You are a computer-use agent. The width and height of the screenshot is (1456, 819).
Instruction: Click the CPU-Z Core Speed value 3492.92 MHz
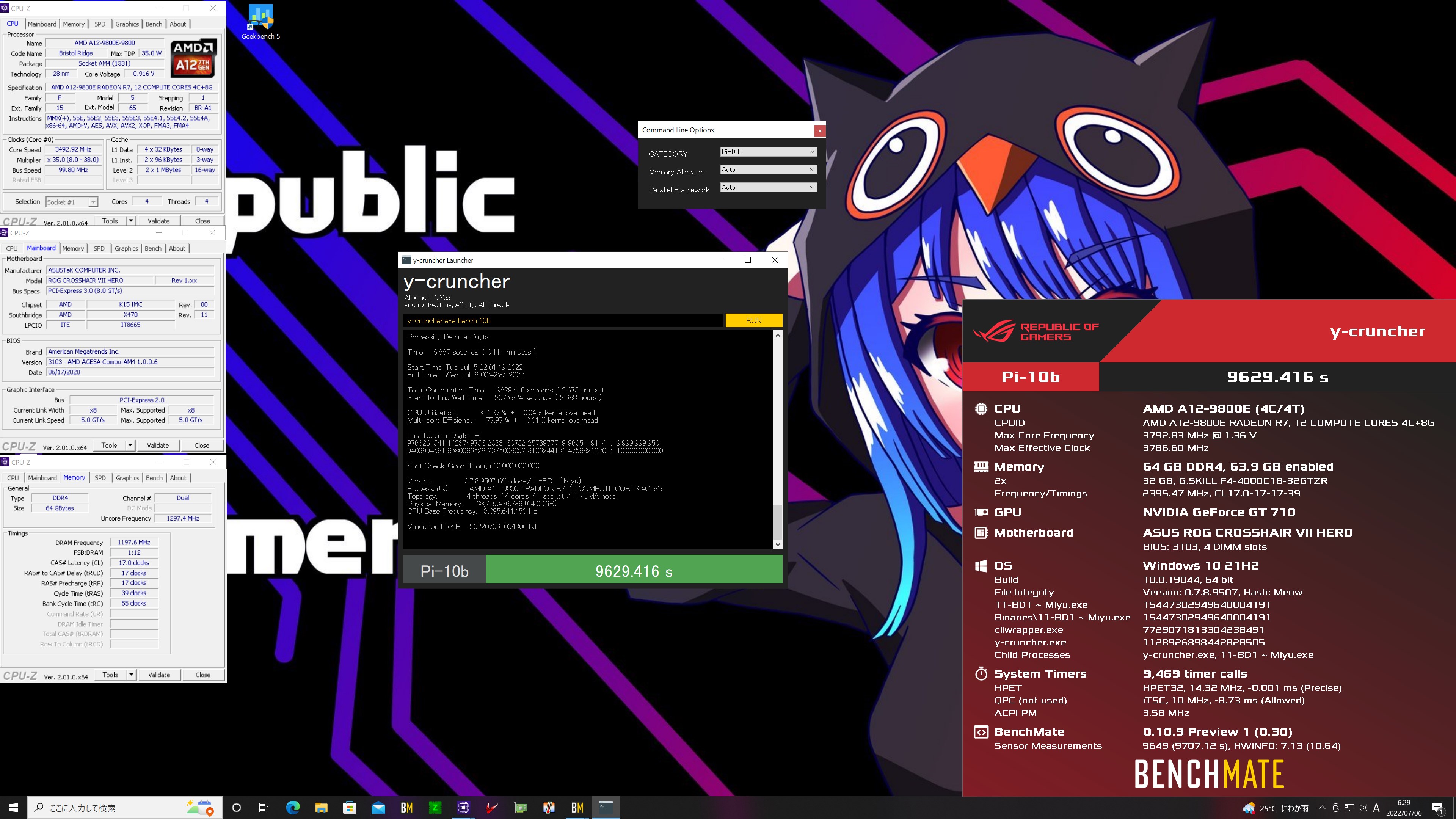tap(73, 150)
